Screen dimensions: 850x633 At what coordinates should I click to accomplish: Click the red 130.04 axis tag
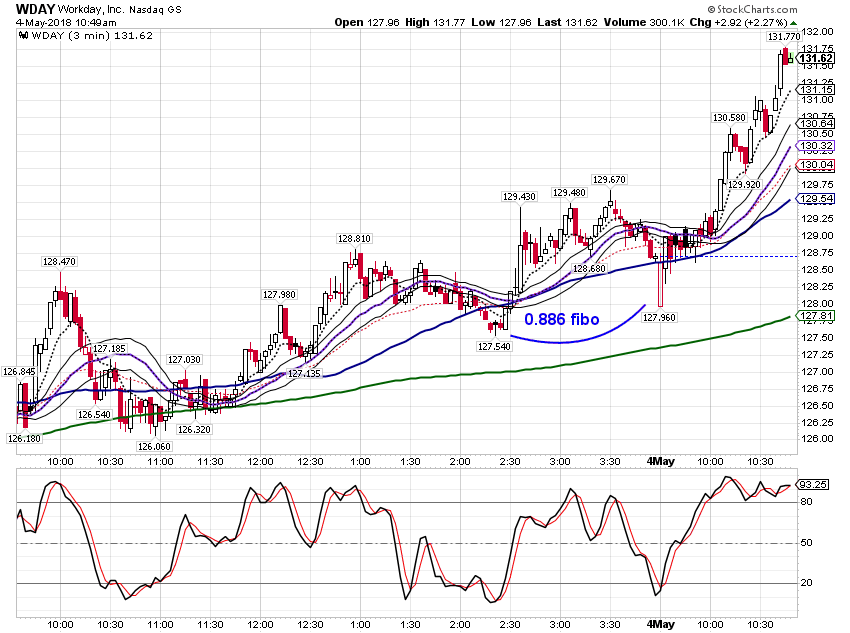815,165
